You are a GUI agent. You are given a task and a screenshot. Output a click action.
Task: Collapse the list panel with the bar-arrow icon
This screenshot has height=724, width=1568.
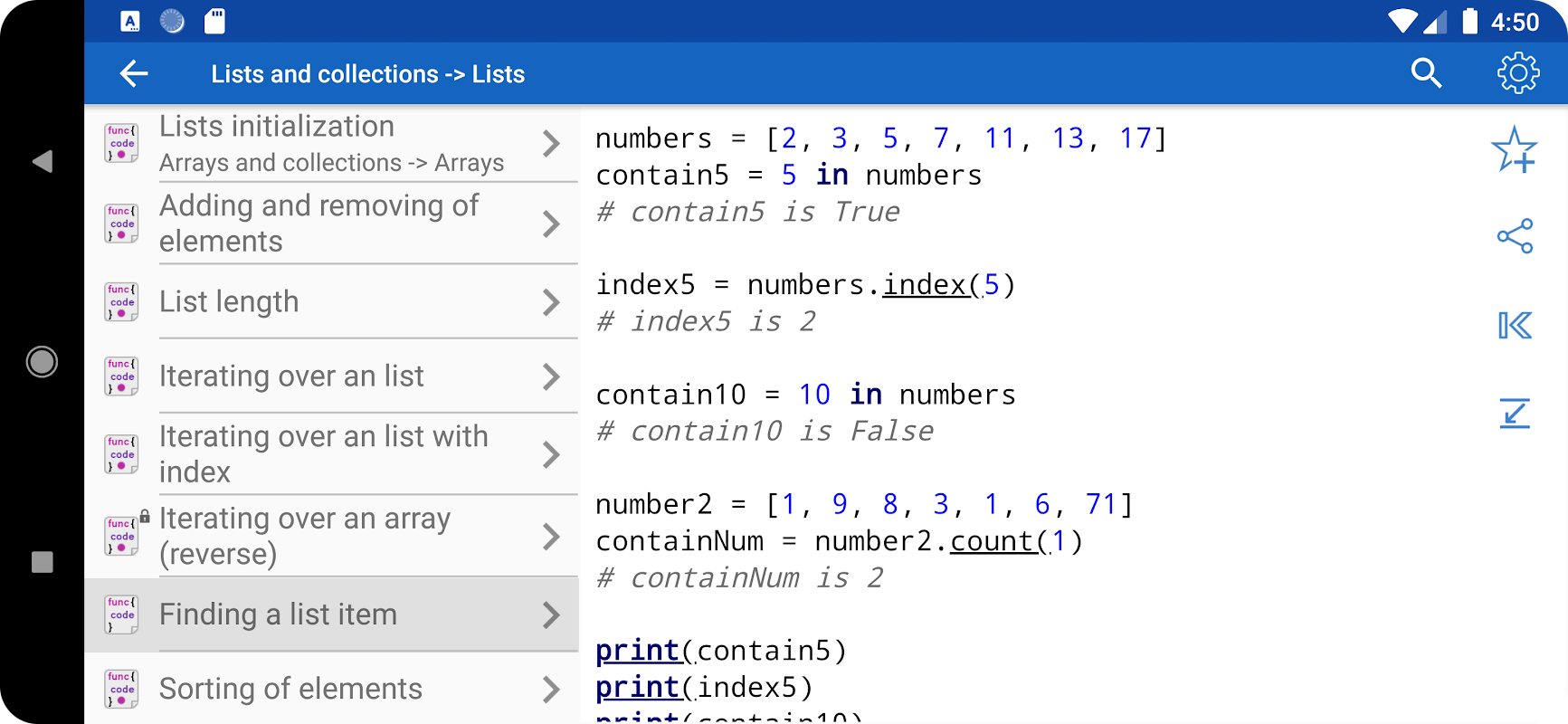click(x=1514, y=325)
